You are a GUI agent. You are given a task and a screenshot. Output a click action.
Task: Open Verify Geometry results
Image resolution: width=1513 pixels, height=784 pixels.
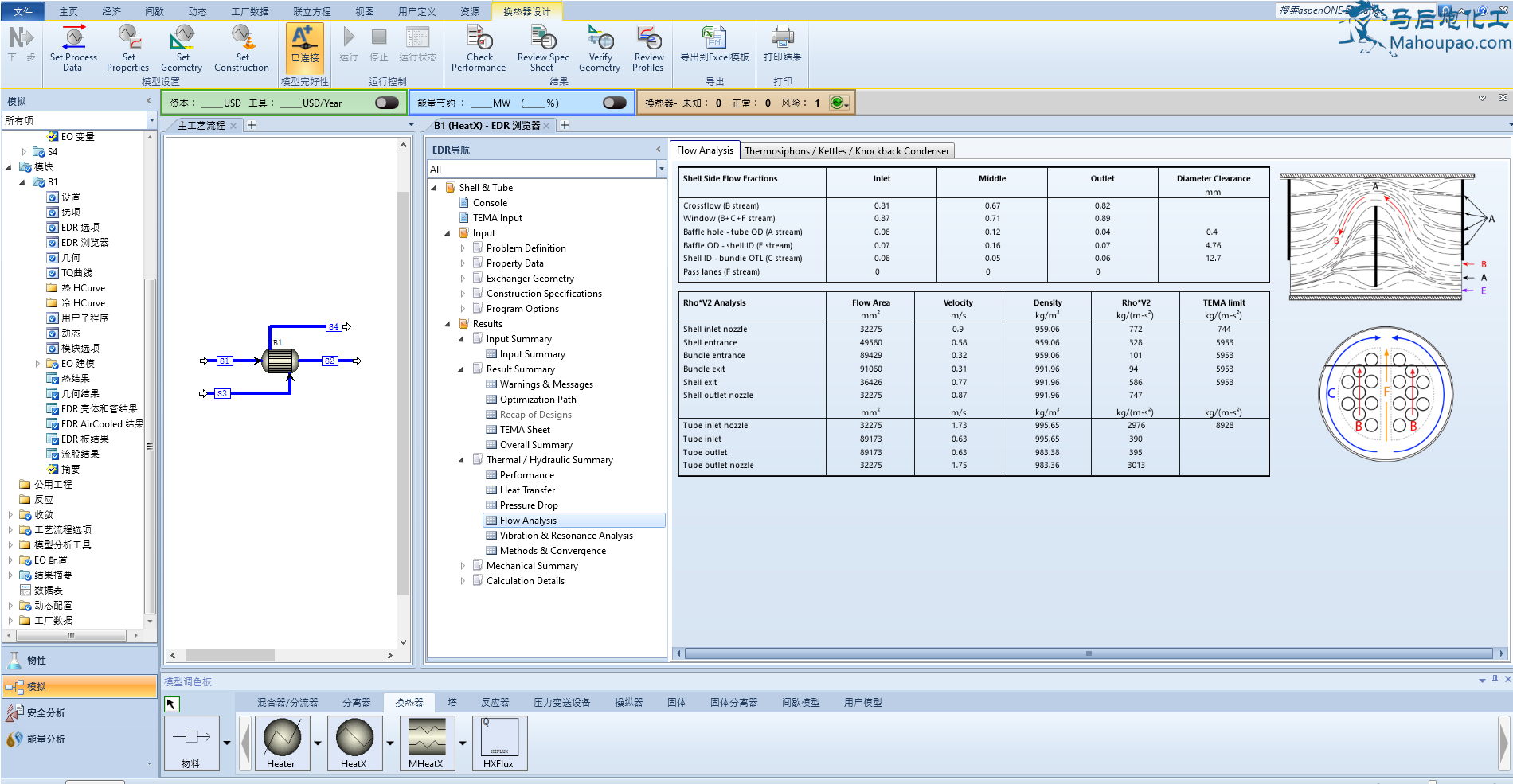[600, 48]
